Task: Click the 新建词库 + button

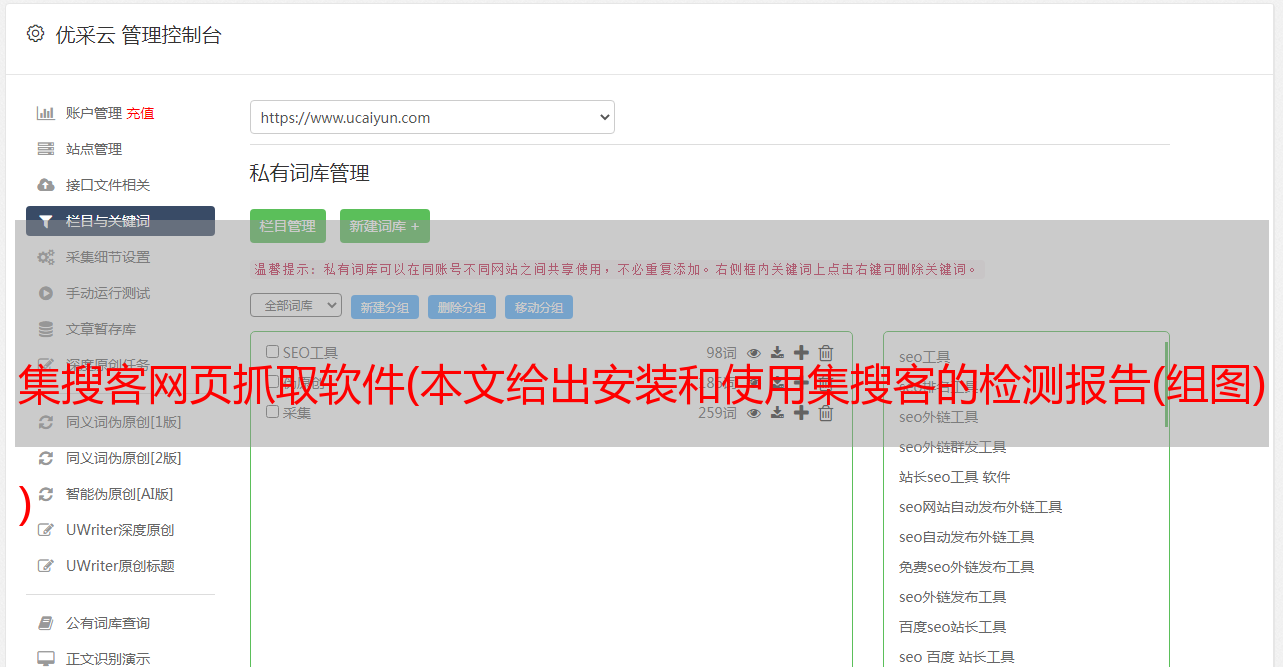Action: click(385, 226)
